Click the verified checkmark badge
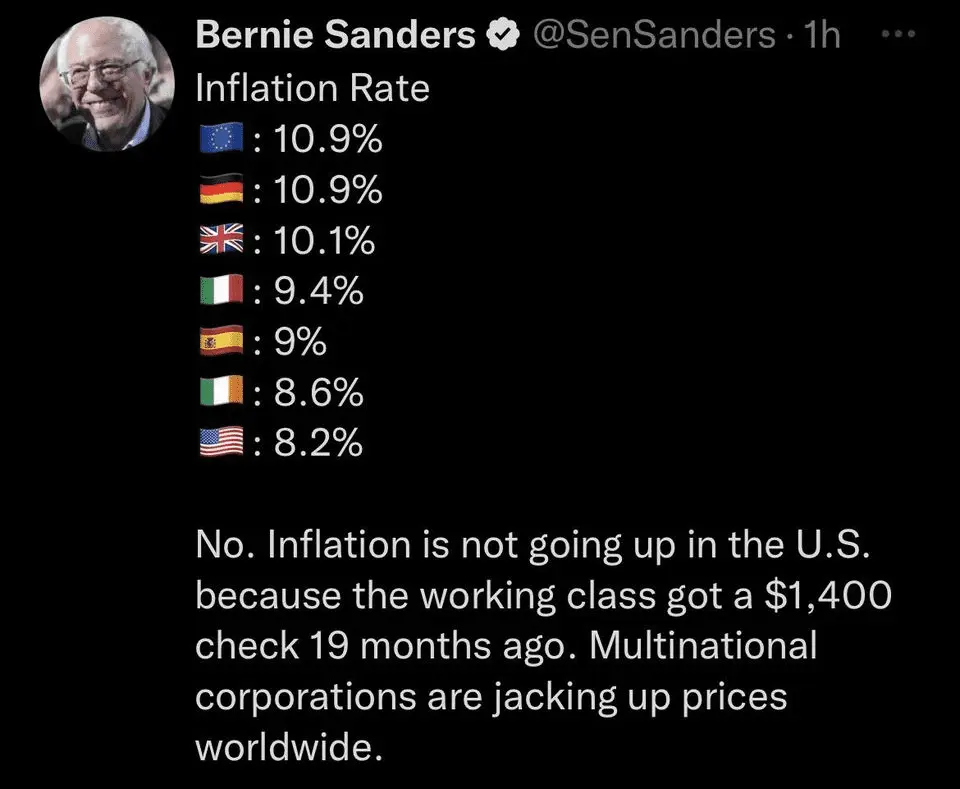This screenshot has width=960, height=789. point(500,37)
